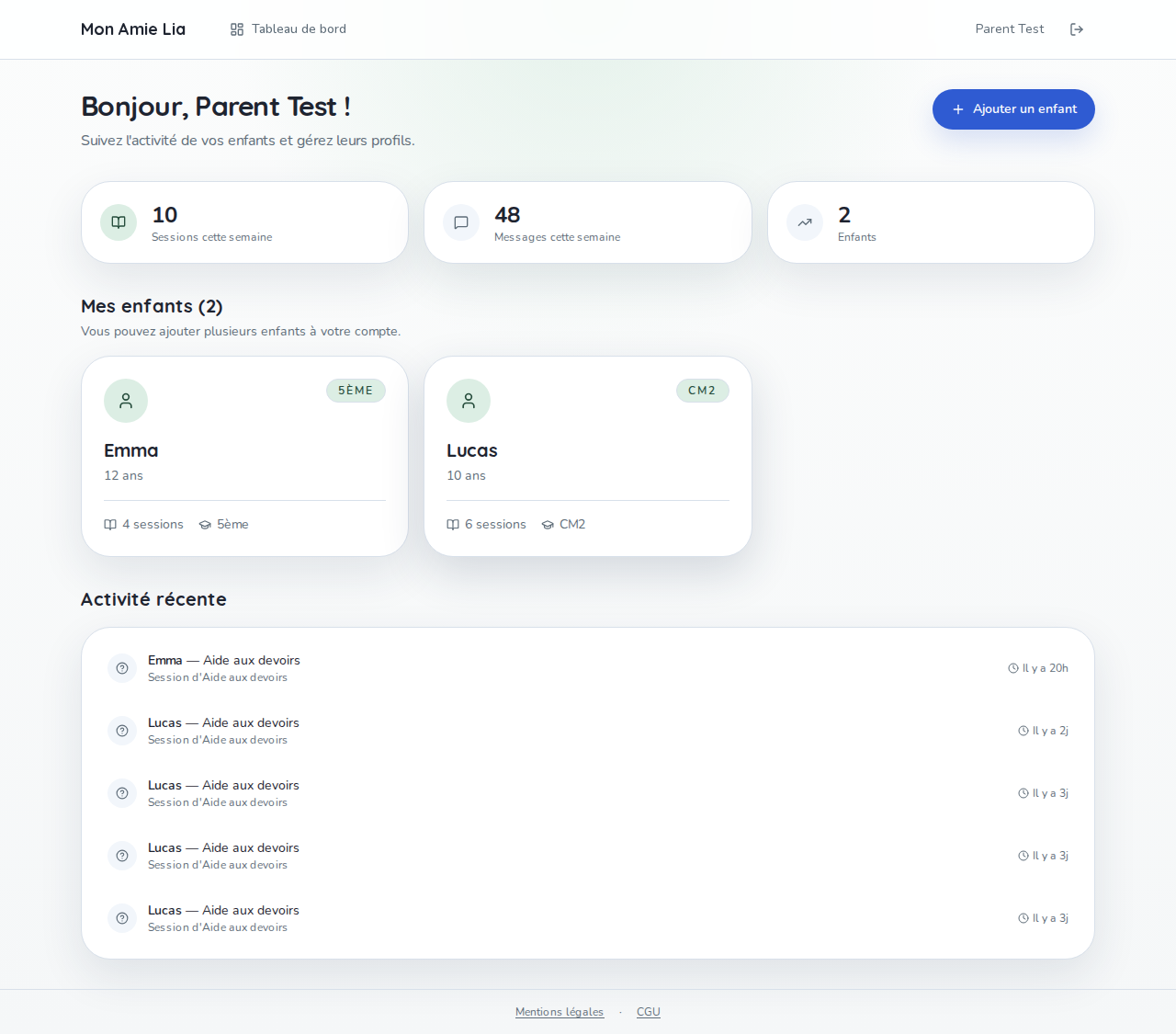Open Emma's child profile card

[x=244, y=456]
